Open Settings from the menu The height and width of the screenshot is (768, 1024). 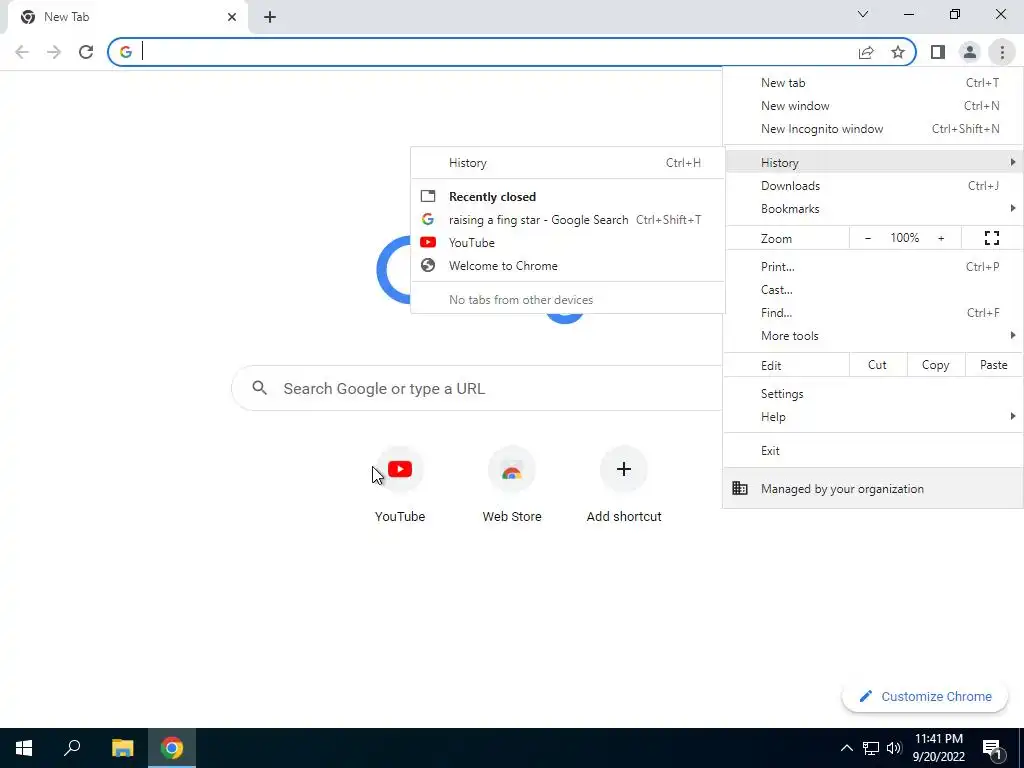[x=873, y=394]
